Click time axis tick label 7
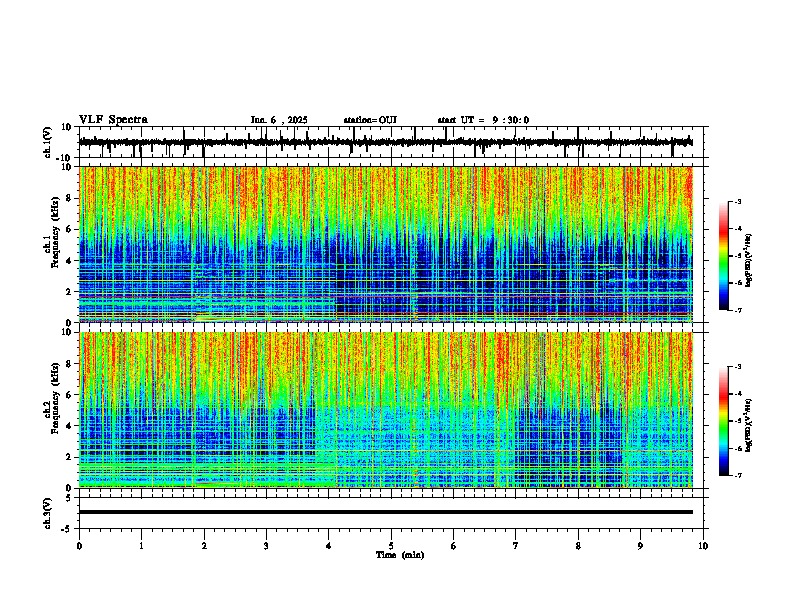The height and width of the screenshot is (612, 792). (x=516, y=546)
